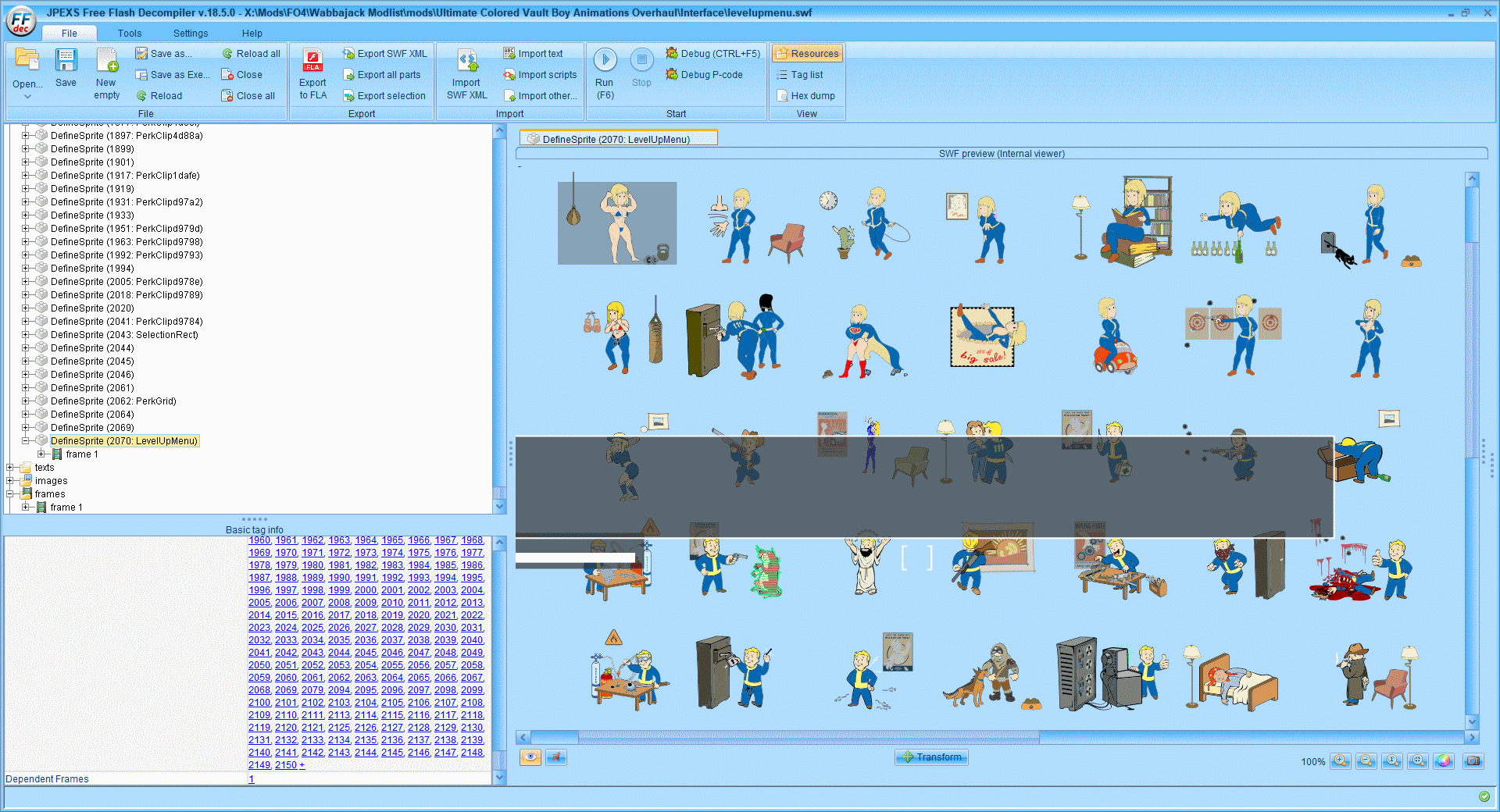Start Debug (CTRL+F5)
Image resolution: width=1500 pixels, height=812 pixels.
[712, 54]
